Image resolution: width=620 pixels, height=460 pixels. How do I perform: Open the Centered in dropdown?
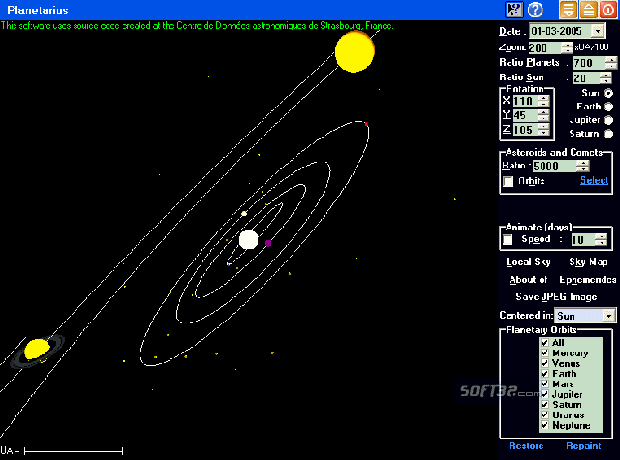pyautogui.click(x=609, y=316)
